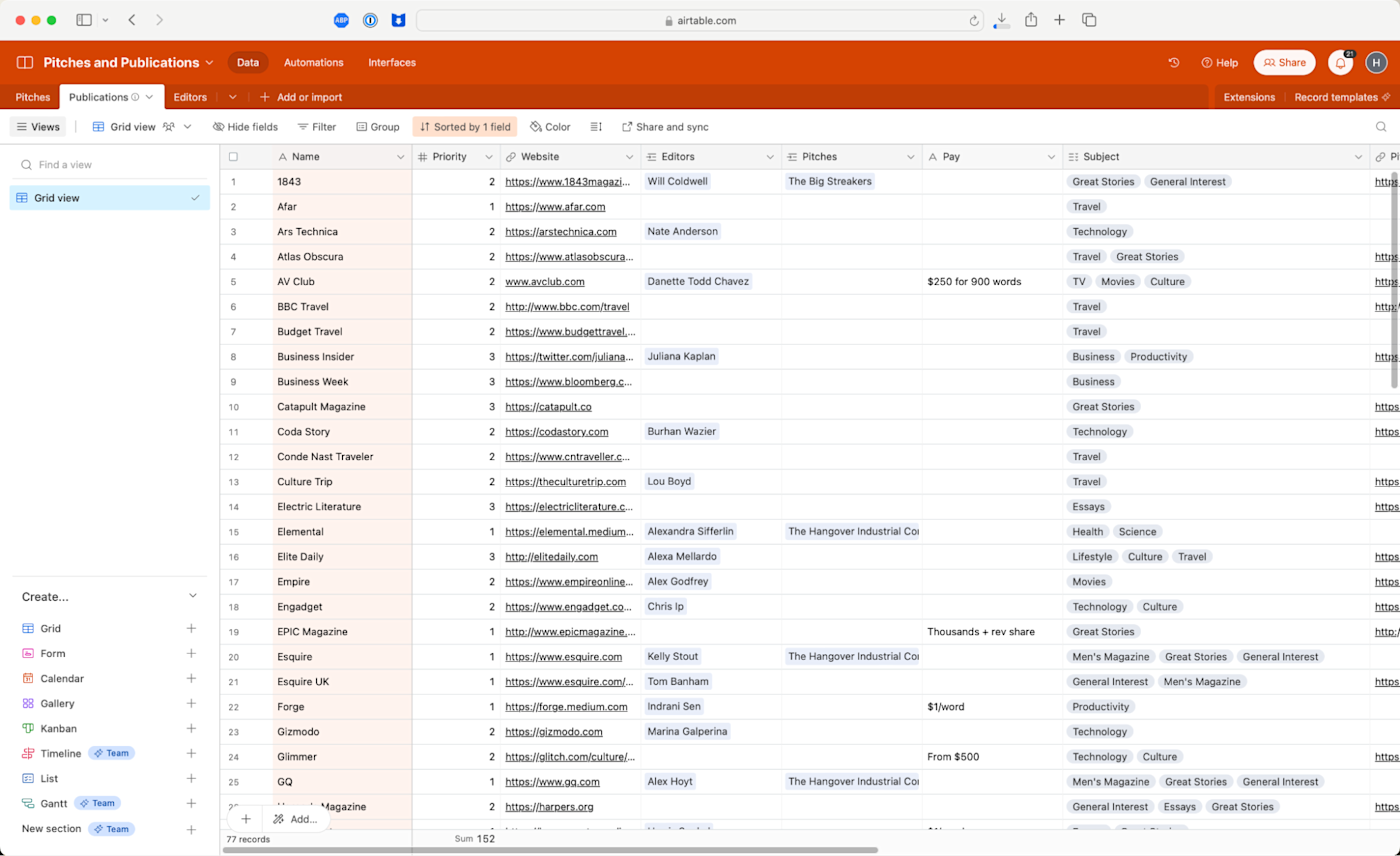Open Help
The image size is (1400, 856).
coord(1219,62)
